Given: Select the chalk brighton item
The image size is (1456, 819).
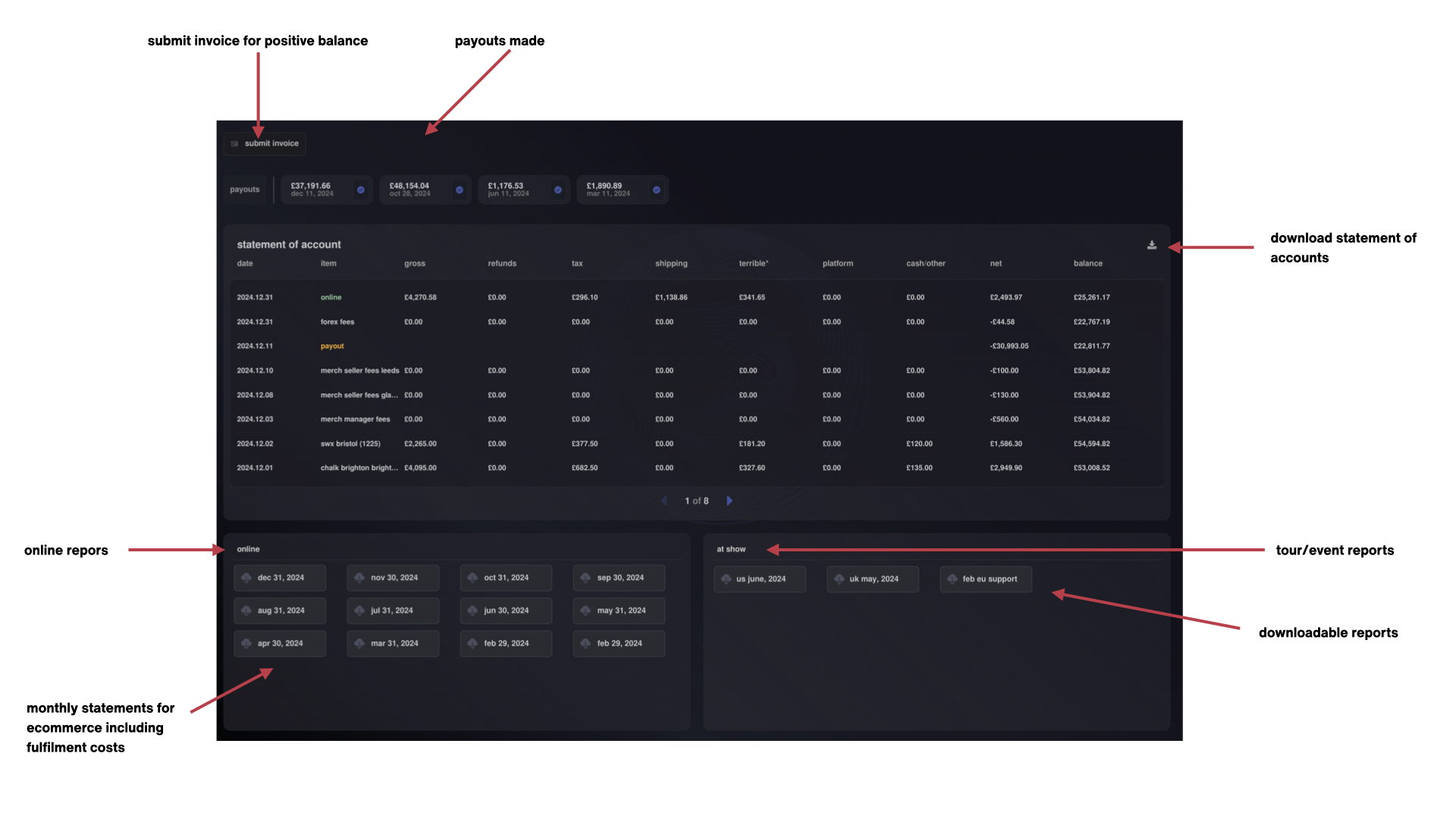Looking at the screenshot, I should click(359, 468).
